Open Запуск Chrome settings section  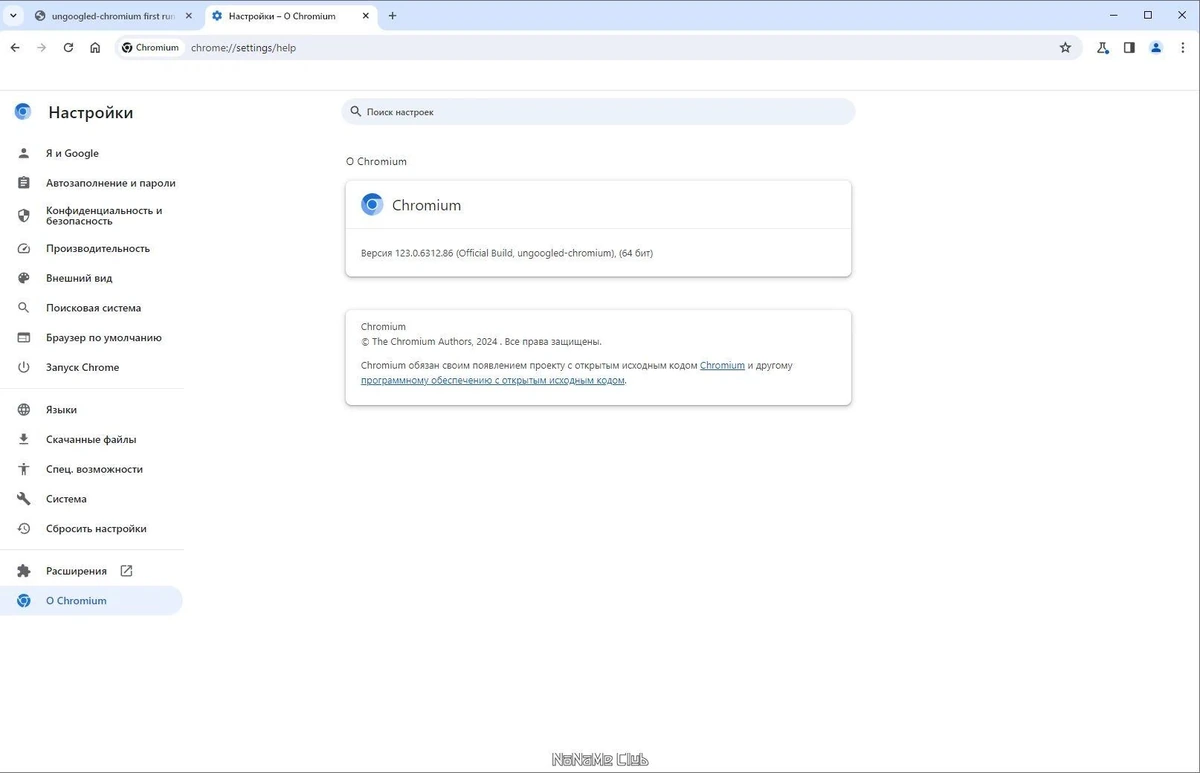click(x=91, y=367)
